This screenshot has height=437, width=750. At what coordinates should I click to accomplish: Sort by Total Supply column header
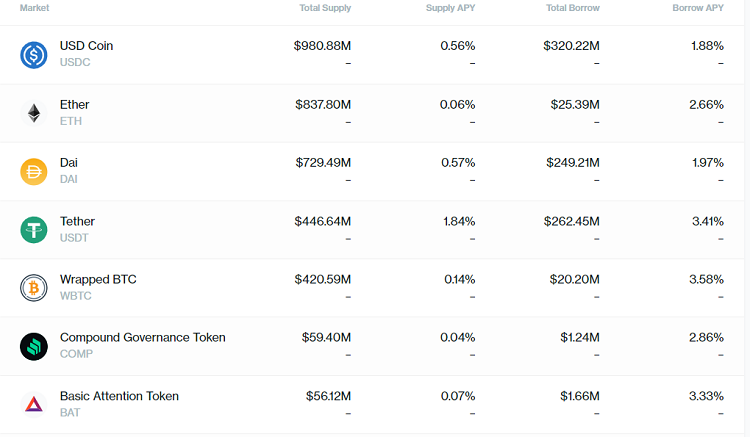coord(325,8)
